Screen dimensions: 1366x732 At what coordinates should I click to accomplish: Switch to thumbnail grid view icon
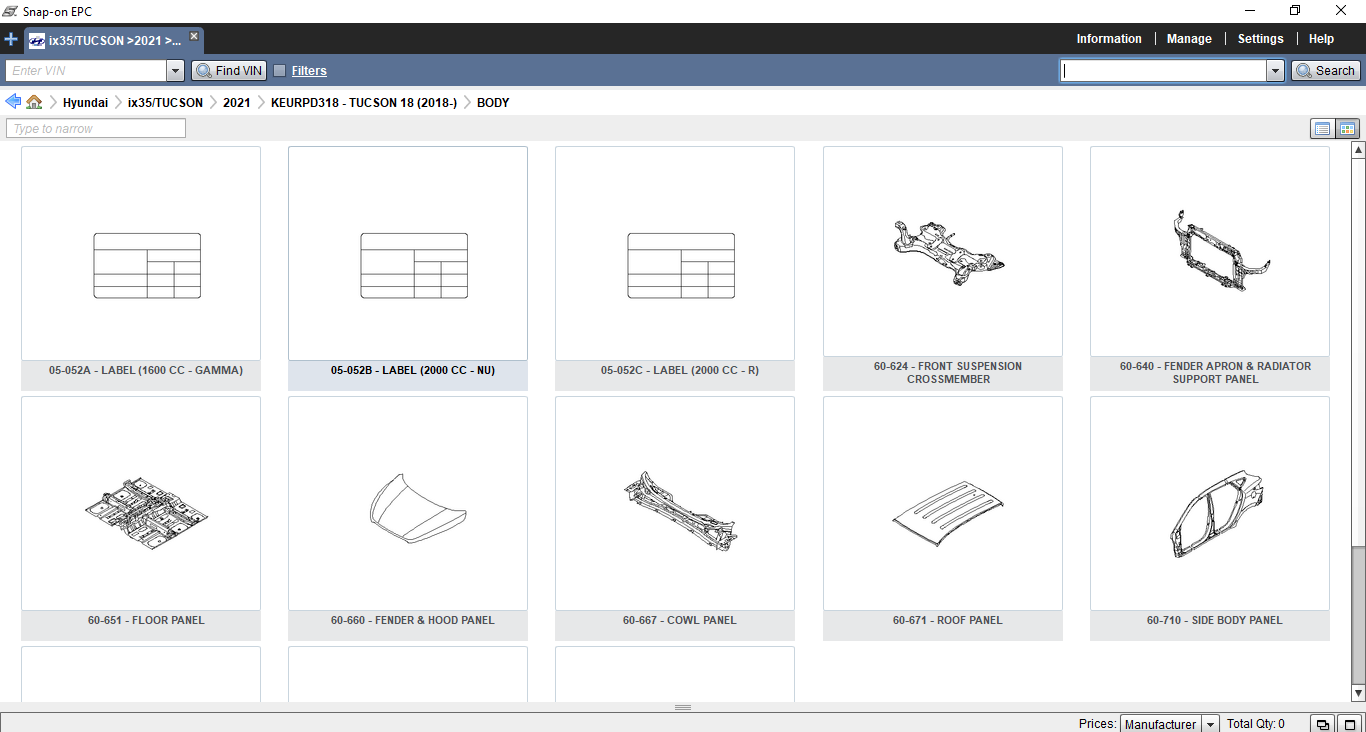click(1346, 129)
